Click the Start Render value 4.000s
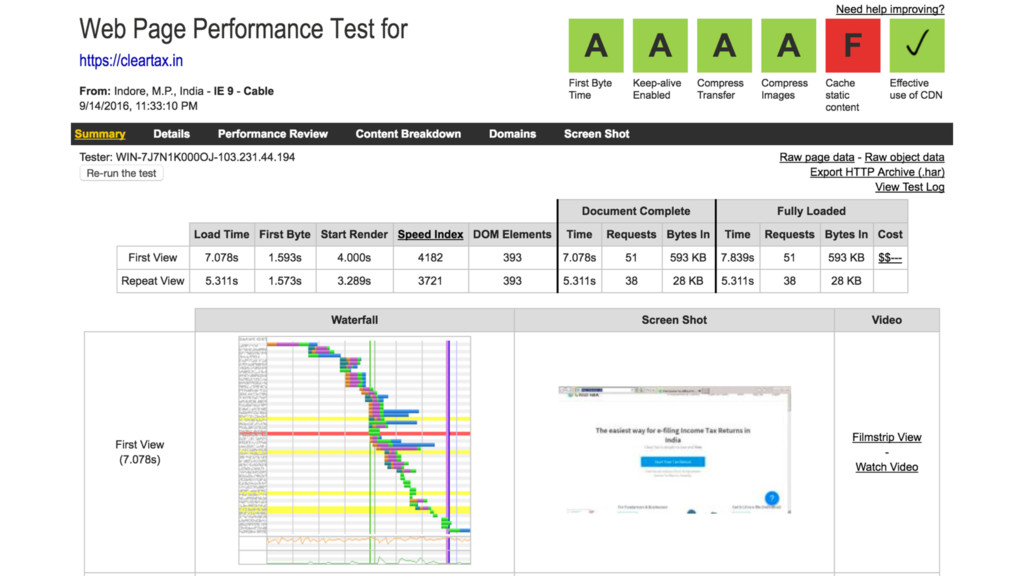Screen dimensions: 1024x576 (x=354, y=257)
